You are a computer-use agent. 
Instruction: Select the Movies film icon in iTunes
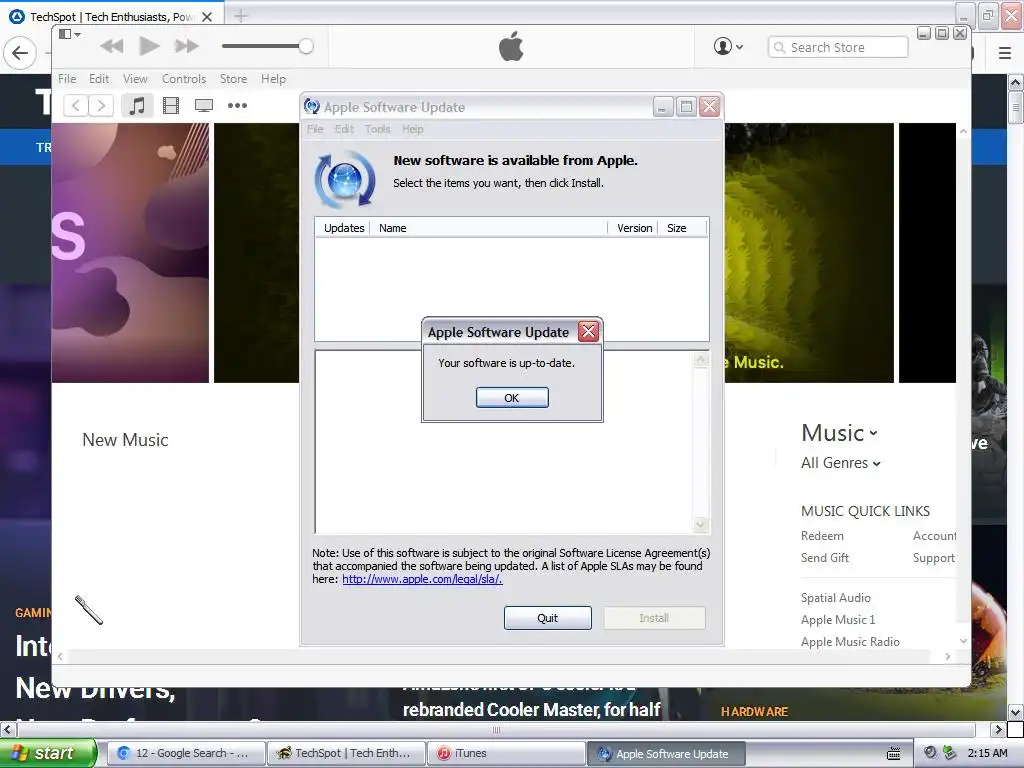click(x=171, y=105)
